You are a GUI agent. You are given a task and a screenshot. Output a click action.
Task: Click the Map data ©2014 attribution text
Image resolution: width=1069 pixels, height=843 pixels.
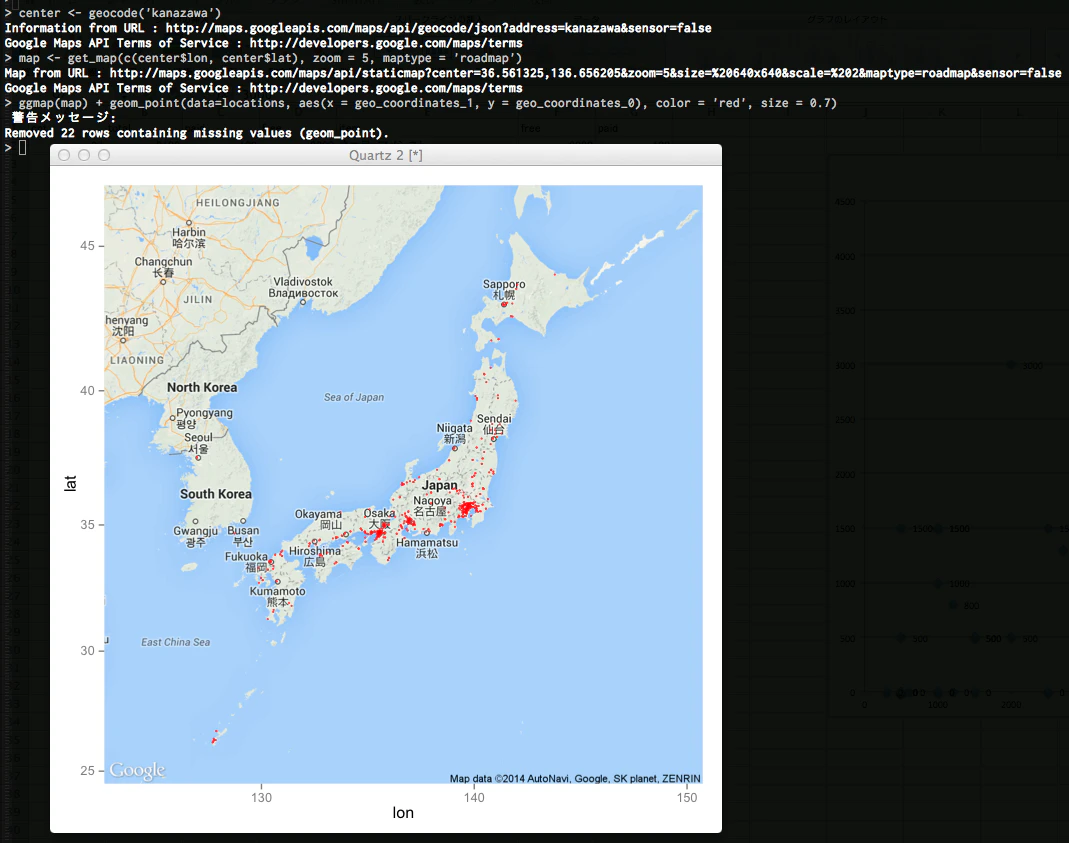pyautogui.click(x=575, y=778)
